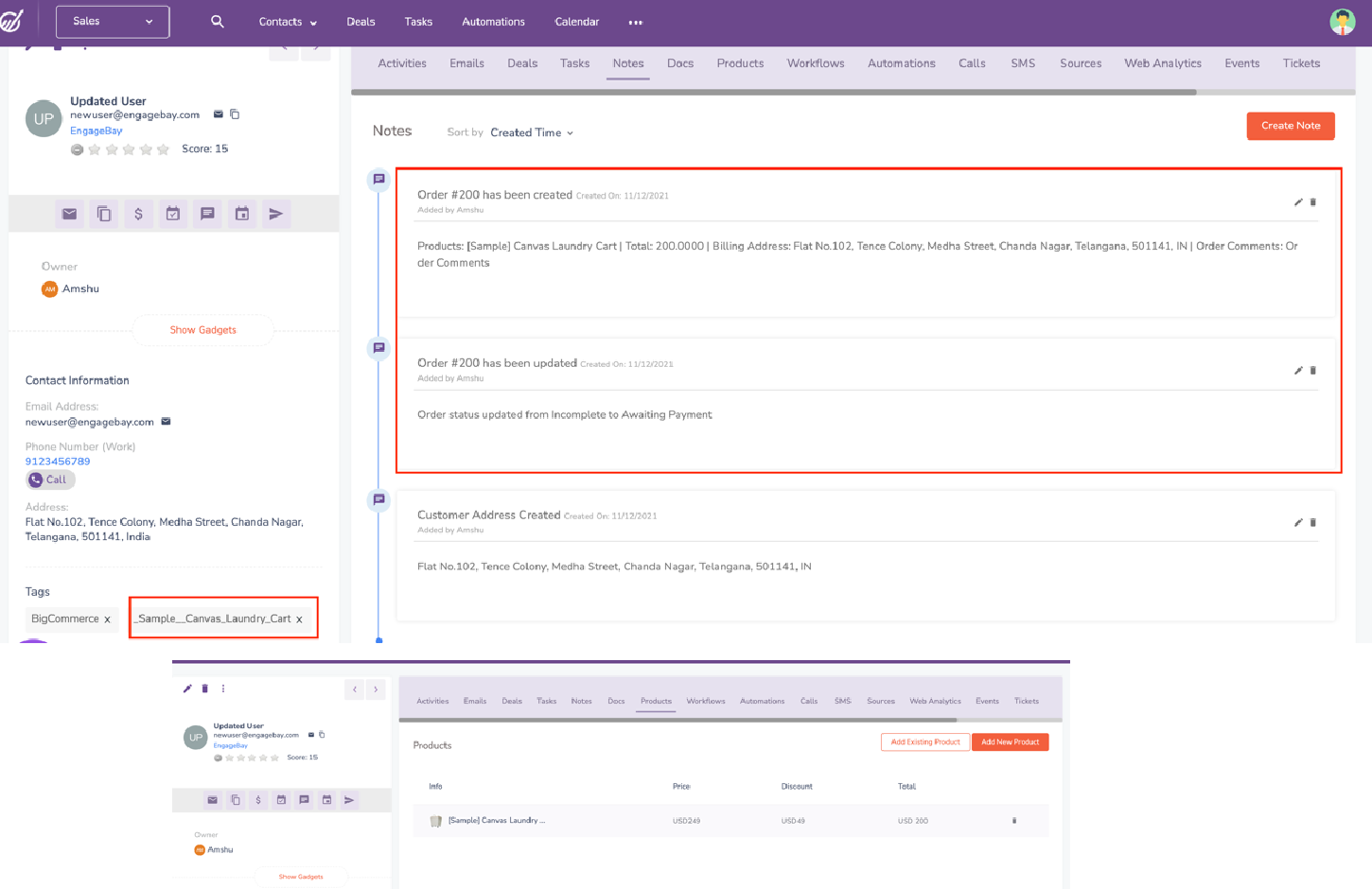
Task: Remove the BigCommerce tag via its x
Action: 107,619
